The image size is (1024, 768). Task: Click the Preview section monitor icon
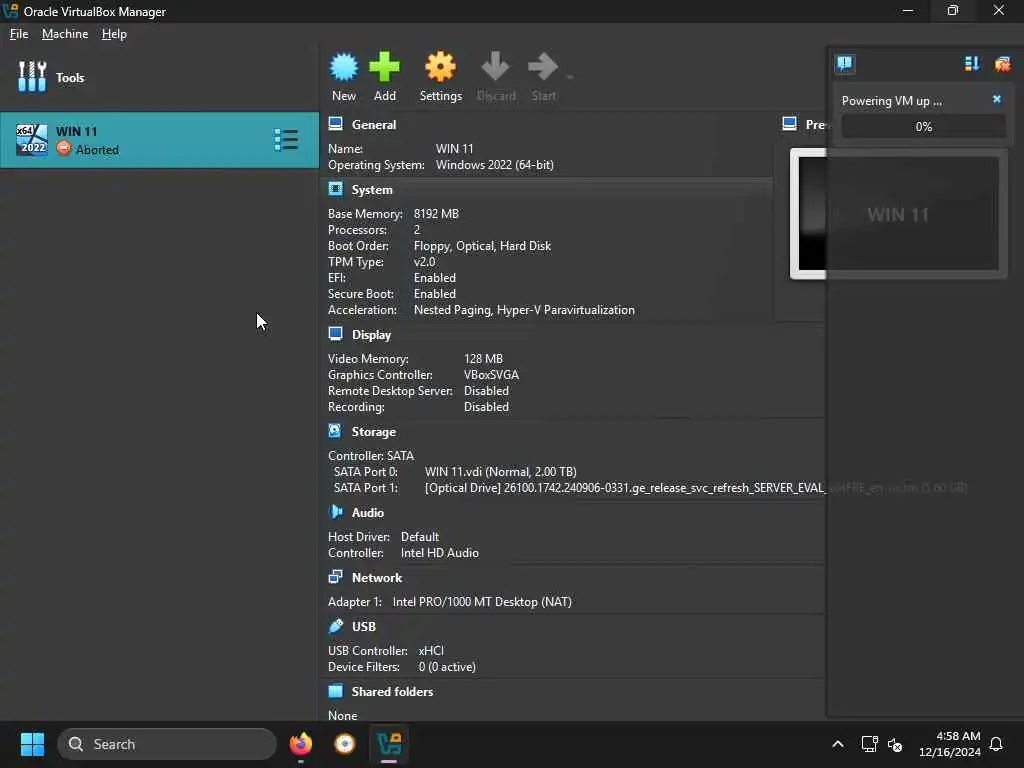tap(790, 123)
